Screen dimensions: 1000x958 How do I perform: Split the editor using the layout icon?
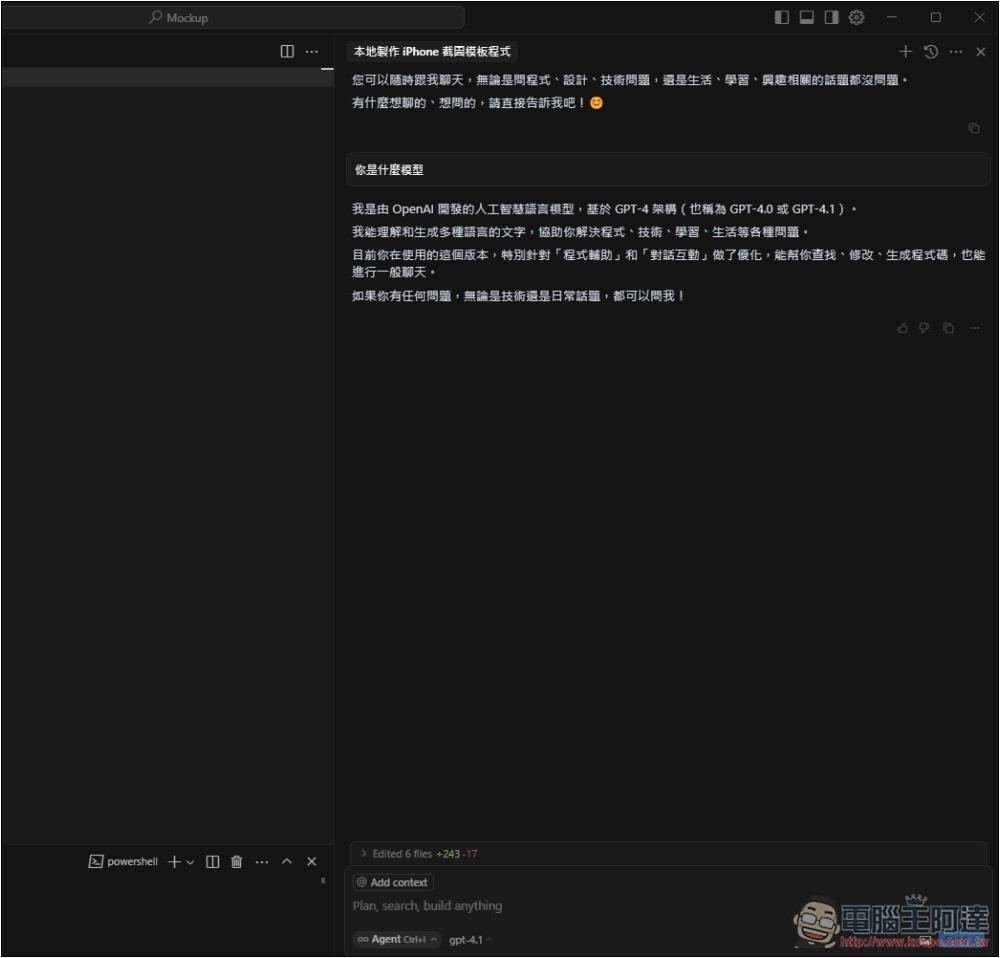(287, 52)
